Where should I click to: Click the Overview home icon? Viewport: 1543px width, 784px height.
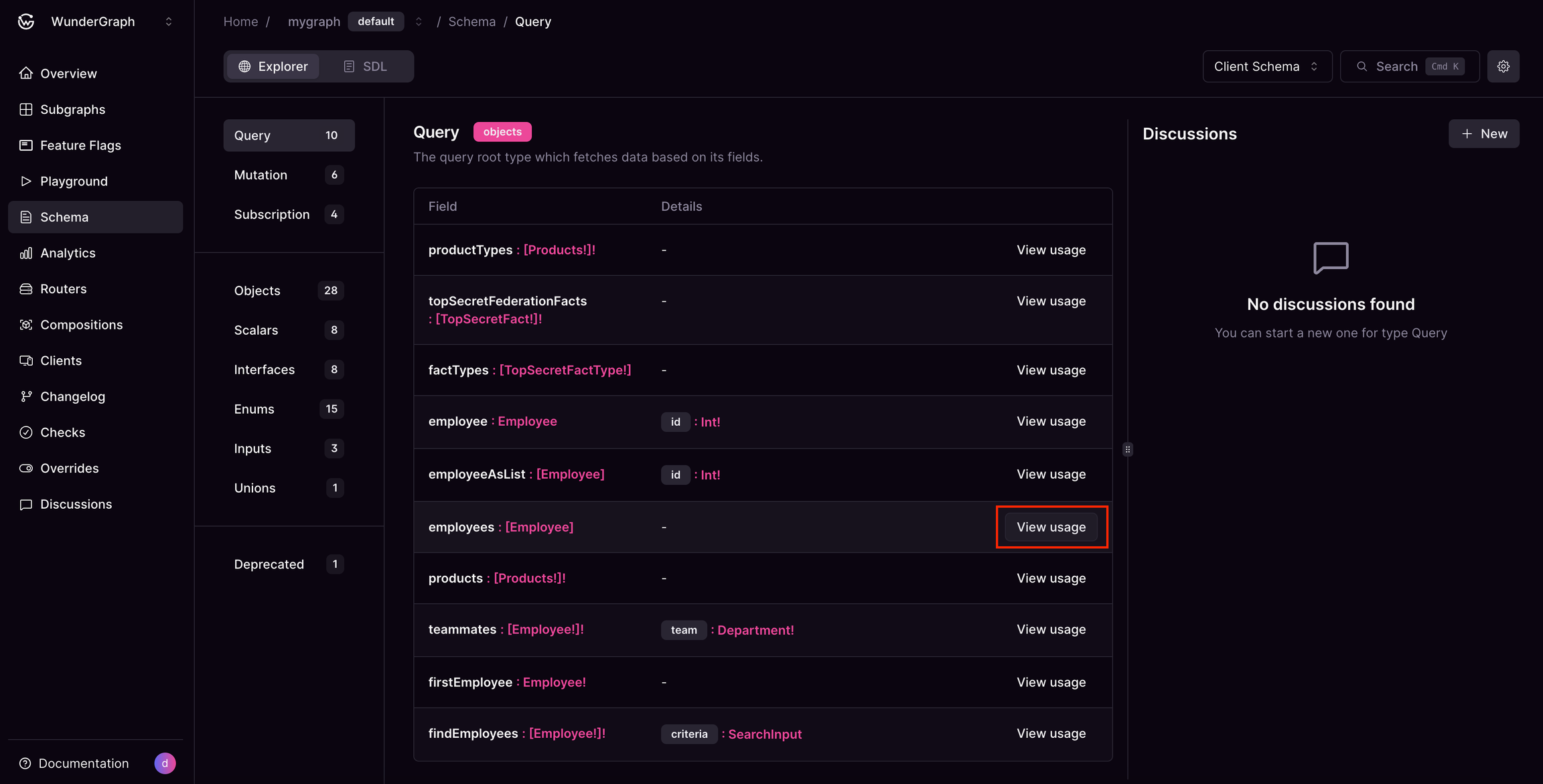pyautogui.click(x=26, y=73)
